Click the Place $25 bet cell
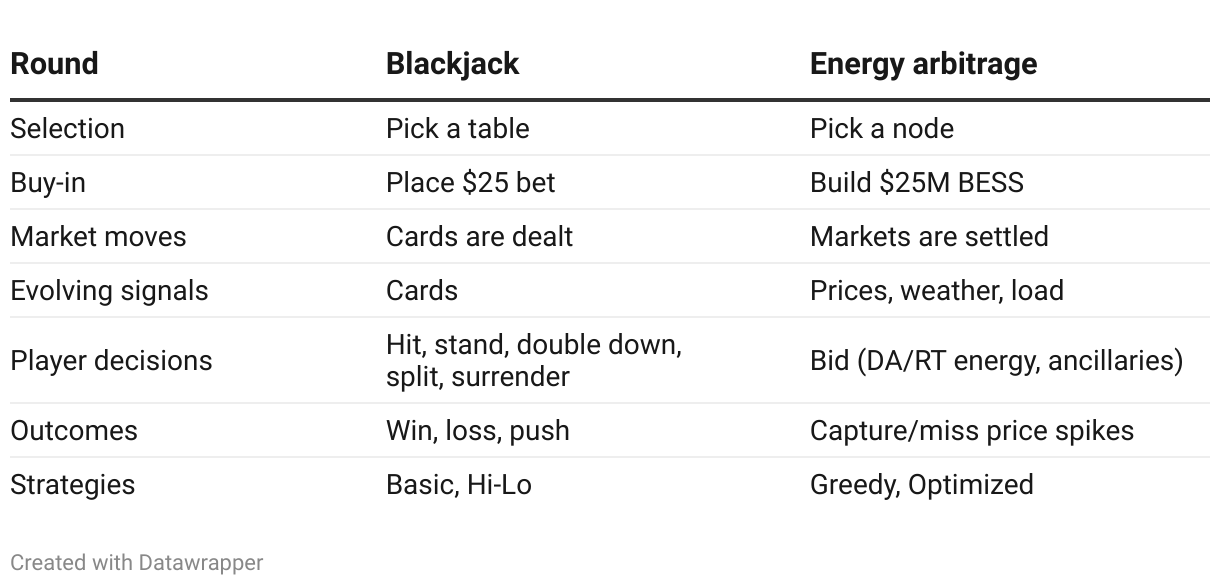Screen dimensions: 1220x586 tap(471, 183)
